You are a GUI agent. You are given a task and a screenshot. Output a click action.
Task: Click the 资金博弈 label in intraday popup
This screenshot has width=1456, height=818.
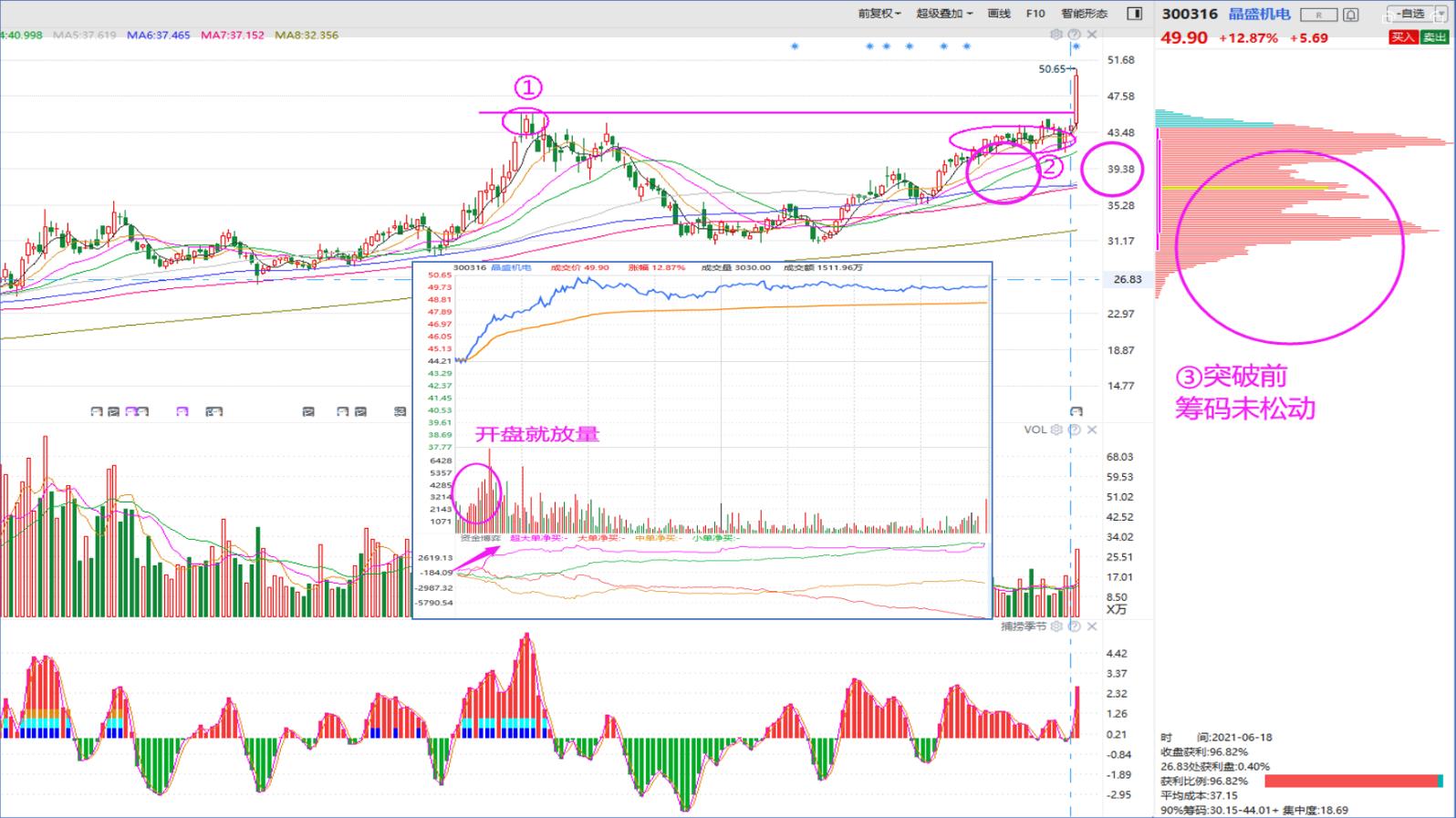coord(481,538)
